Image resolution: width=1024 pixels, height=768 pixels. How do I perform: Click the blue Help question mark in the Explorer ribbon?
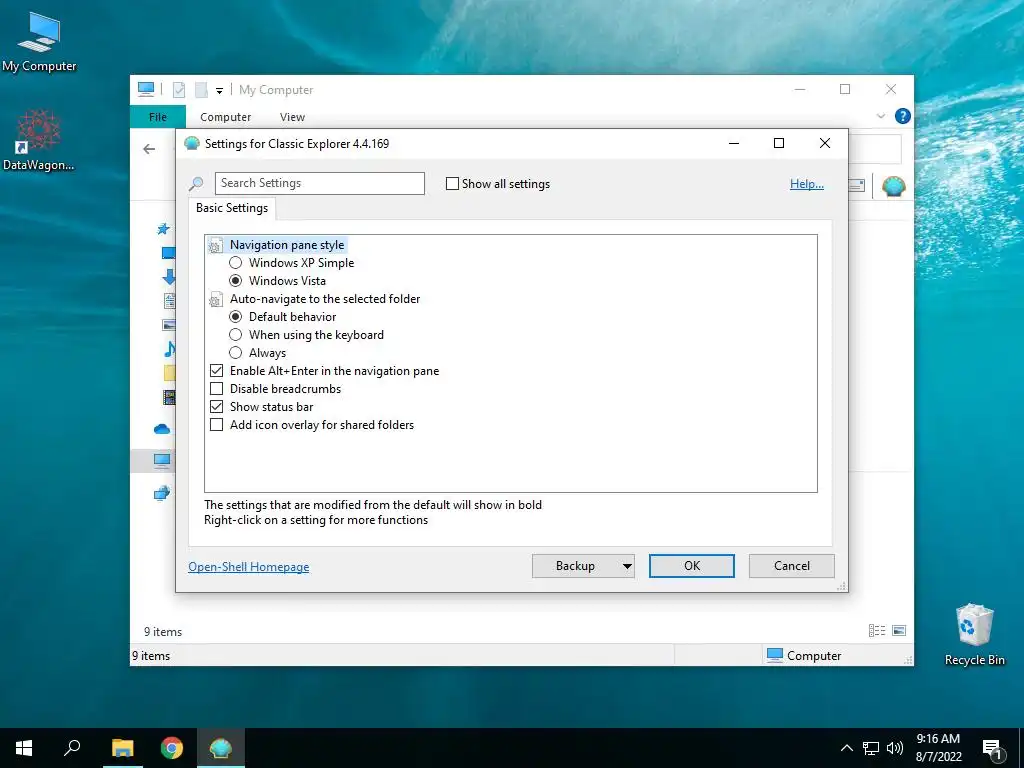[x=903, y=116]
